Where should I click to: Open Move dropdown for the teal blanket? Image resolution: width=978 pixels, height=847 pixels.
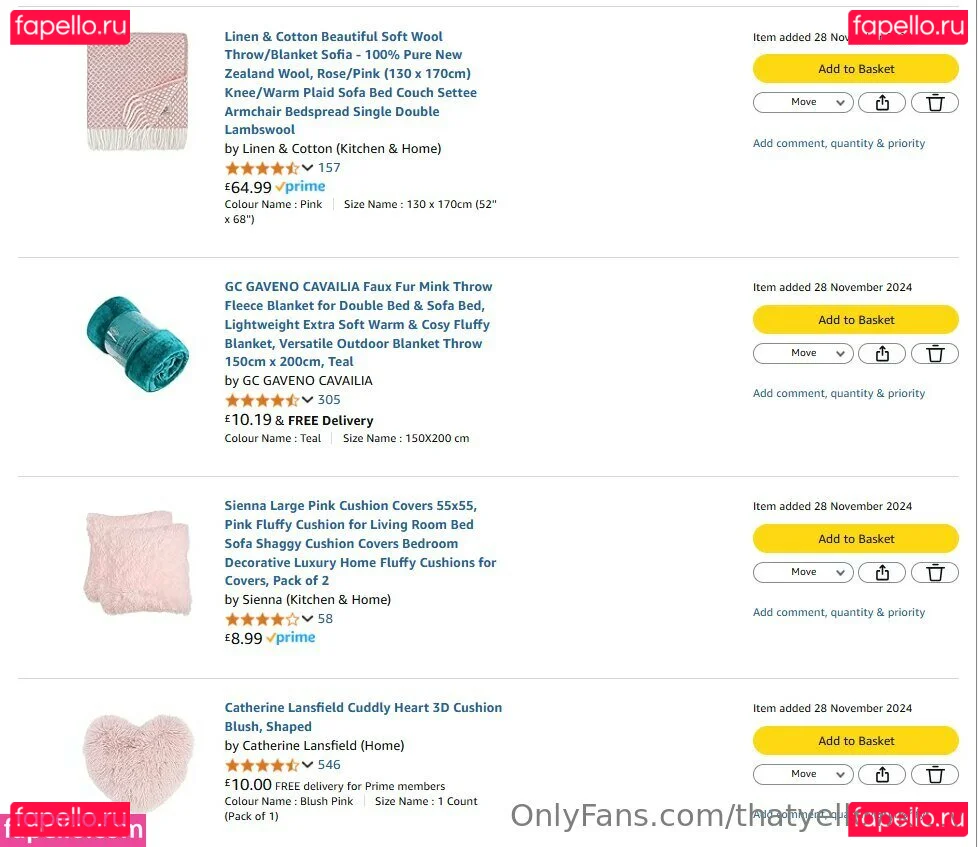coord(803,353)
